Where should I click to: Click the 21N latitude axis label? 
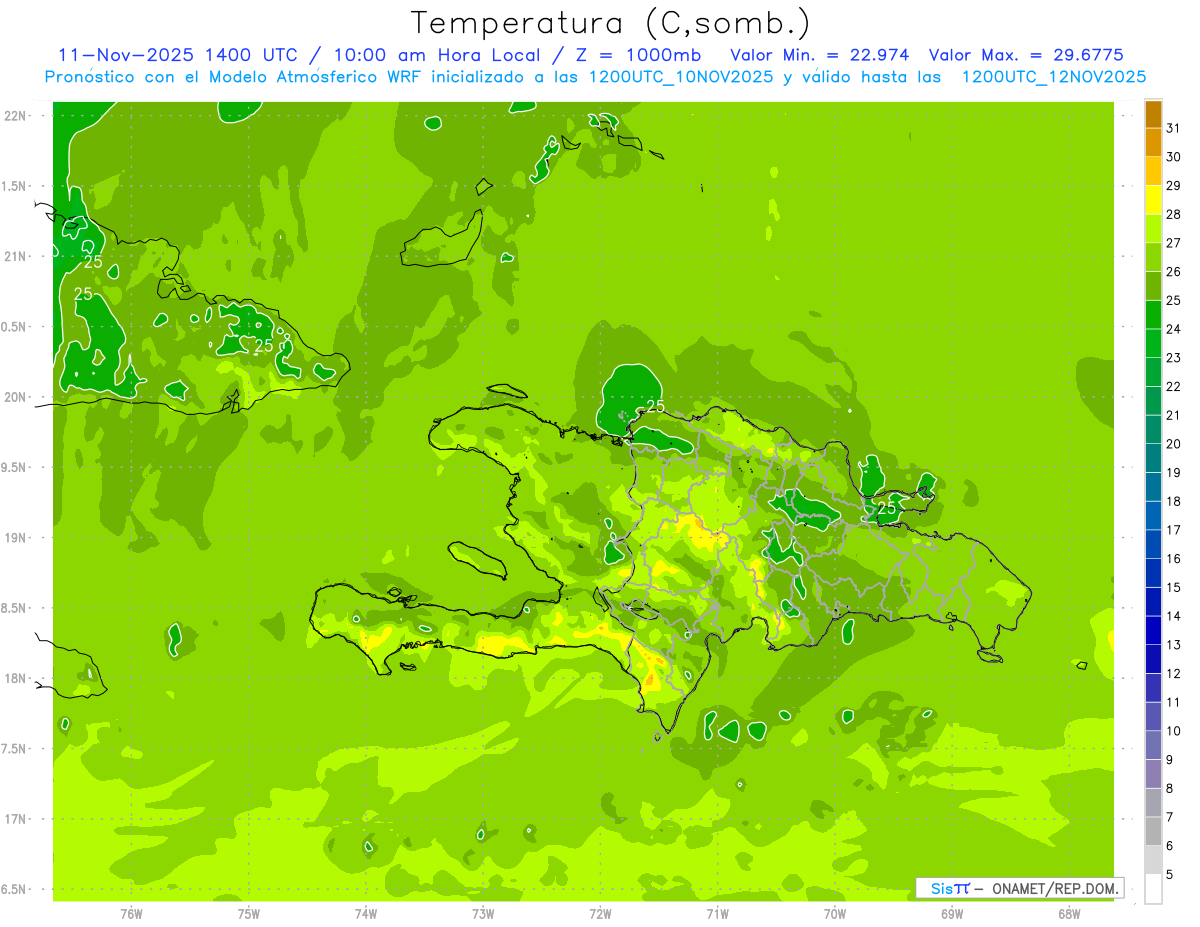pyautogui.click(x=15, y=256)
